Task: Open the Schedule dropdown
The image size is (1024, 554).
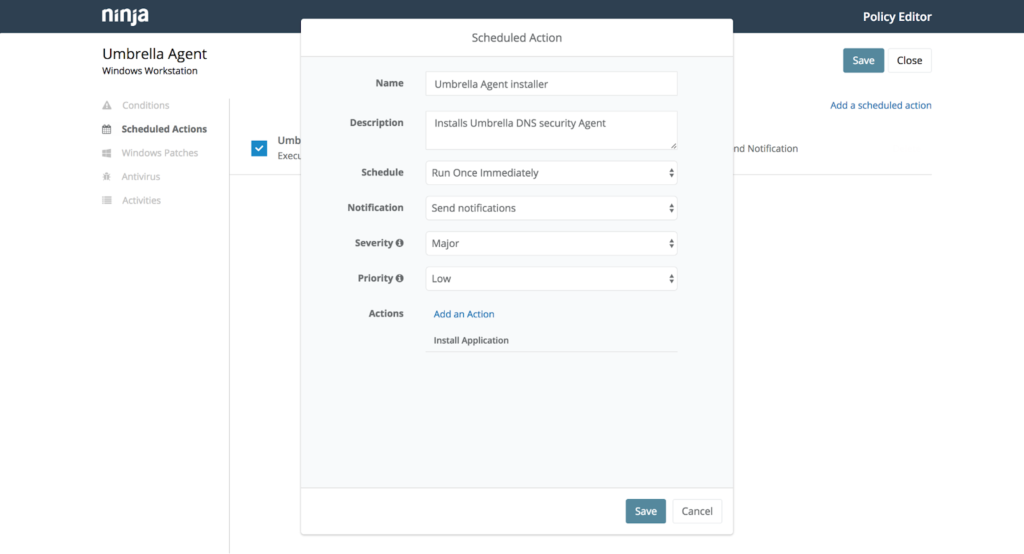Action: pos(551,173)
